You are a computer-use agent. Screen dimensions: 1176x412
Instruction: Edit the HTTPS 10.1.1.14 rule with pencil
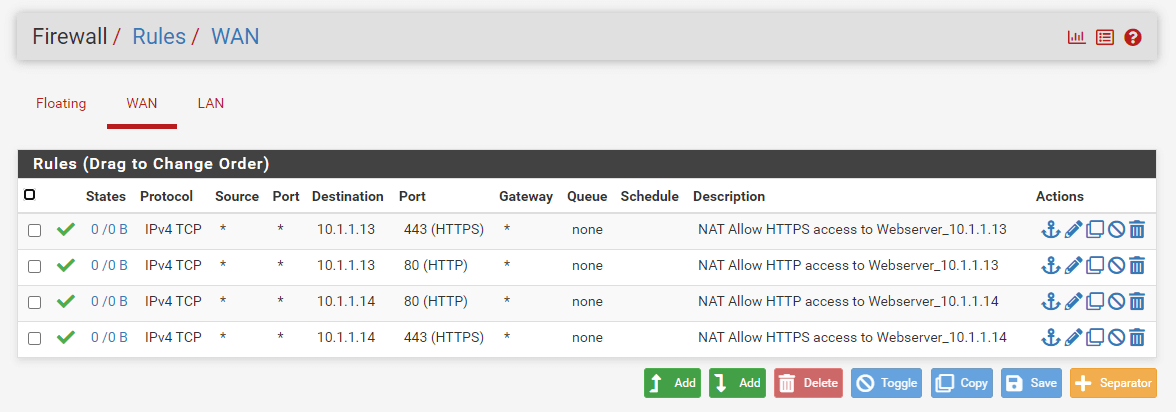pos(1073,337)
